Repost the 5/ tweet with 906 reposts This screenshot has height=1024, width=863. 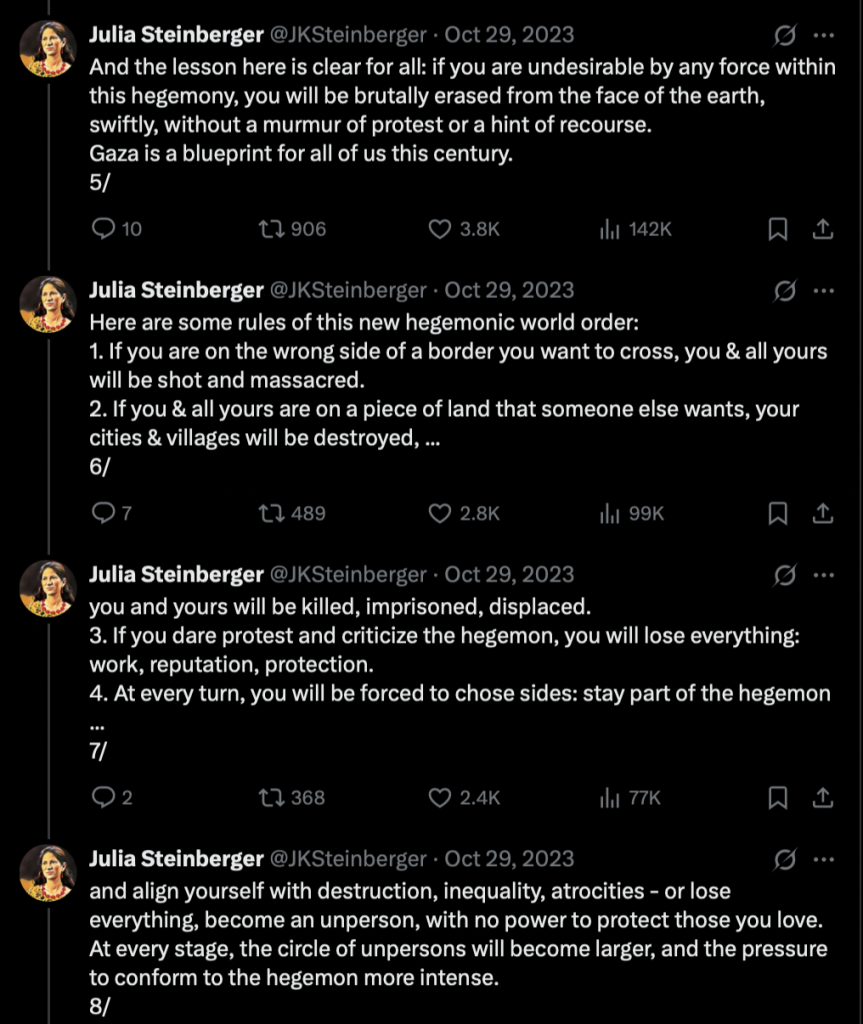(x=269, y=229)
